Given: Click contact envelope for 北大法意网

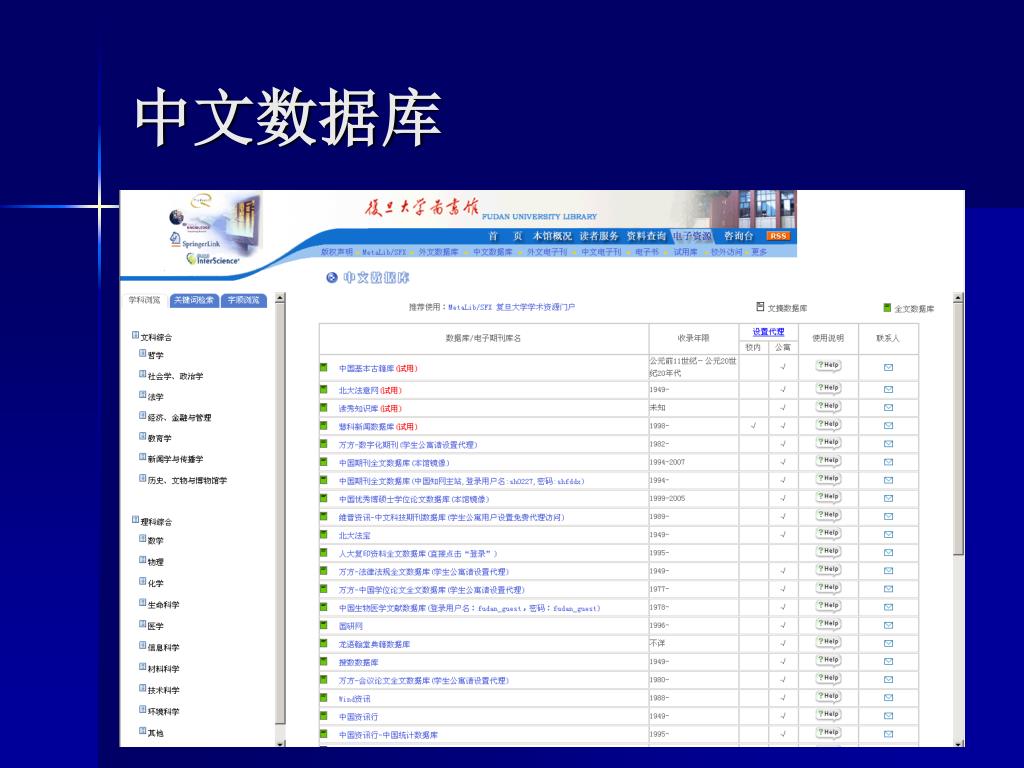Looking at the screenshot, I should tap(888, 390).
